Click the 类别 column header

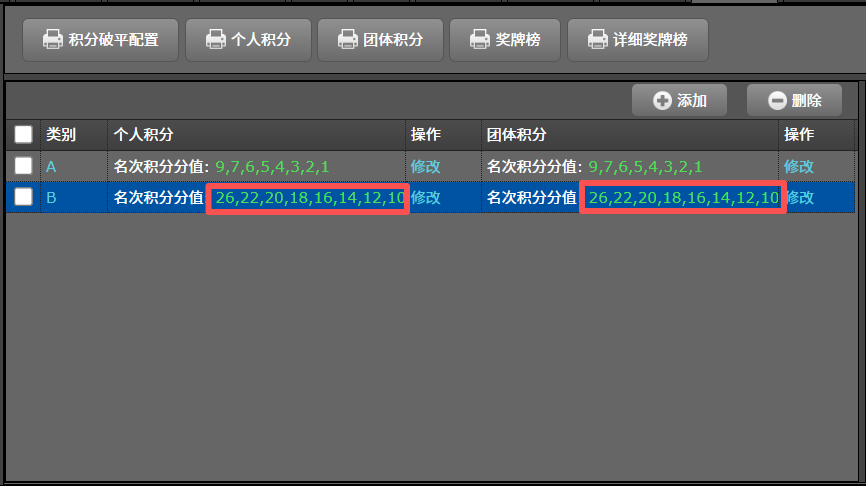[61, 134]
